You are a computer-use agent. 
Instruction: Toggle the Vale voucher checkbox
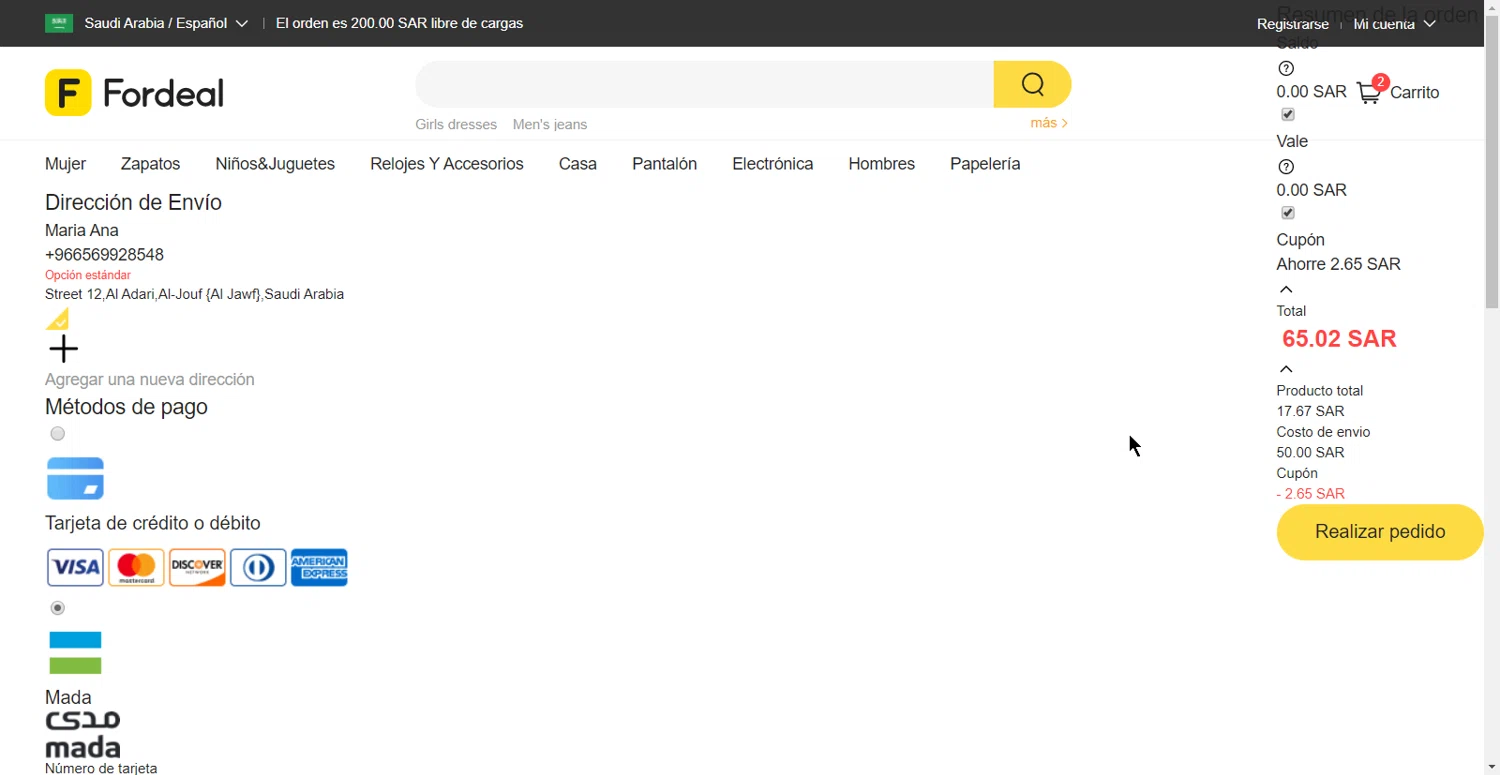pyautogui.click(x=1288, y=213)
